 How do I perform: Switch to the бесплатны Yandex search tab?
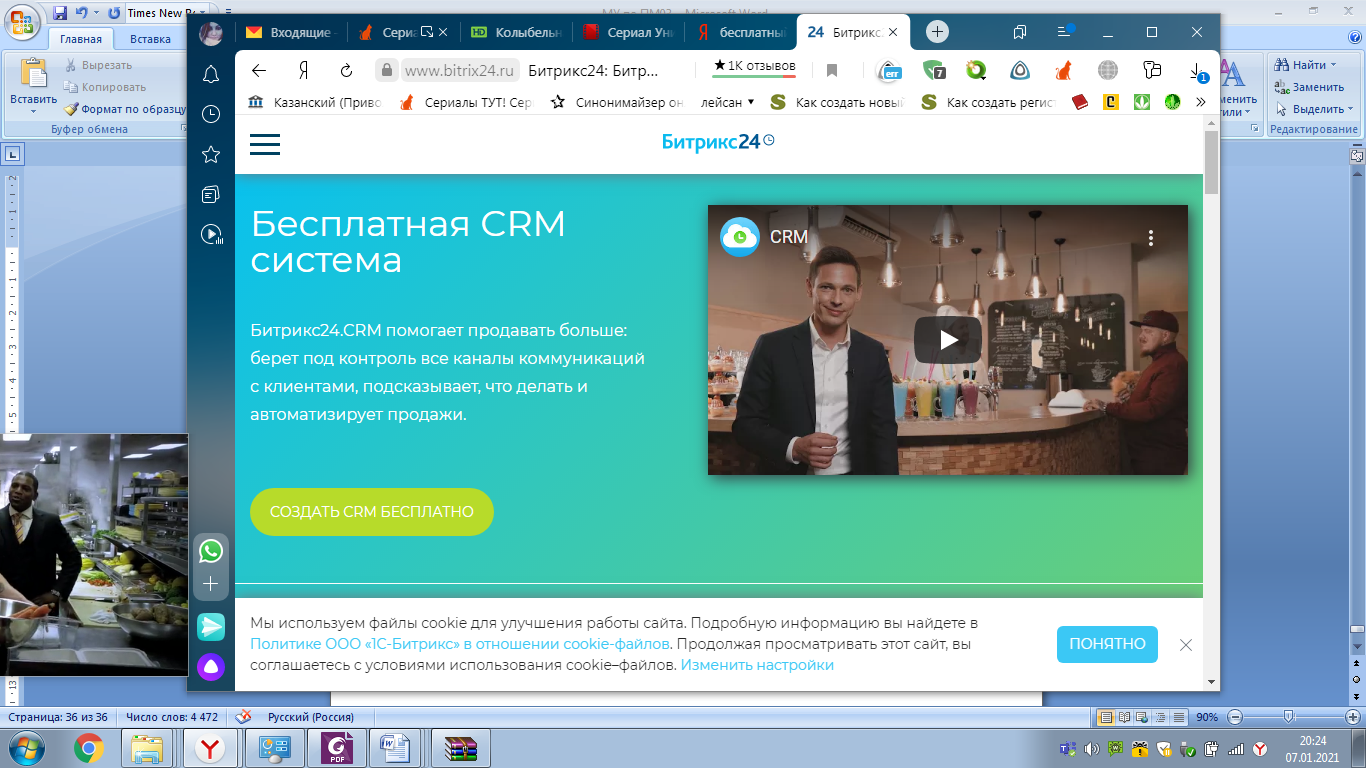(742, 32)
